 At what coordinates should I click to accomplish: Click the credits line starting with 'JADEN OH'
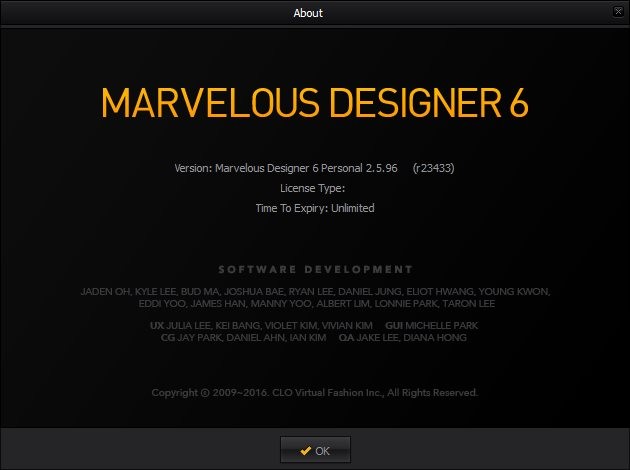click(315, 291)
